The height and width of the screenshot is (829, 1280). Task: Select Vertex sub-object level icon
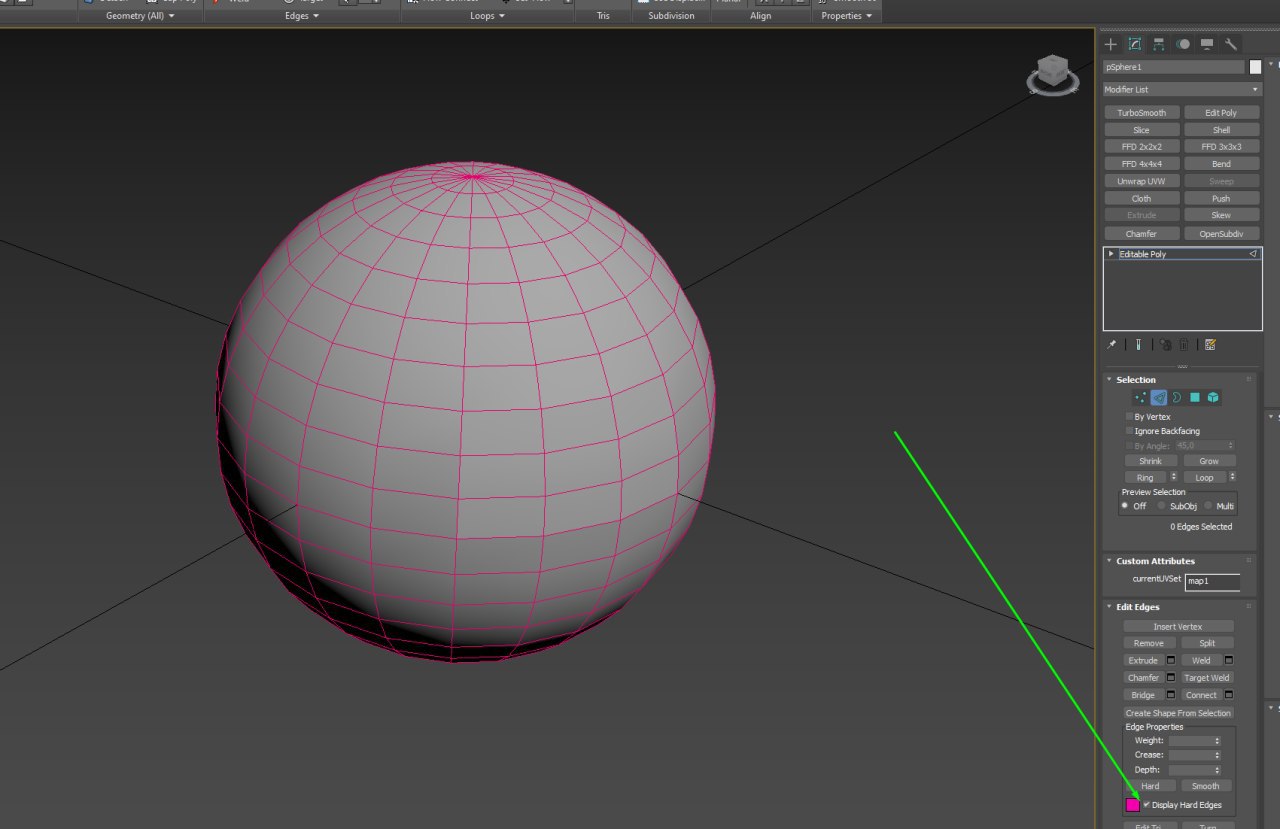point(1141,397)
